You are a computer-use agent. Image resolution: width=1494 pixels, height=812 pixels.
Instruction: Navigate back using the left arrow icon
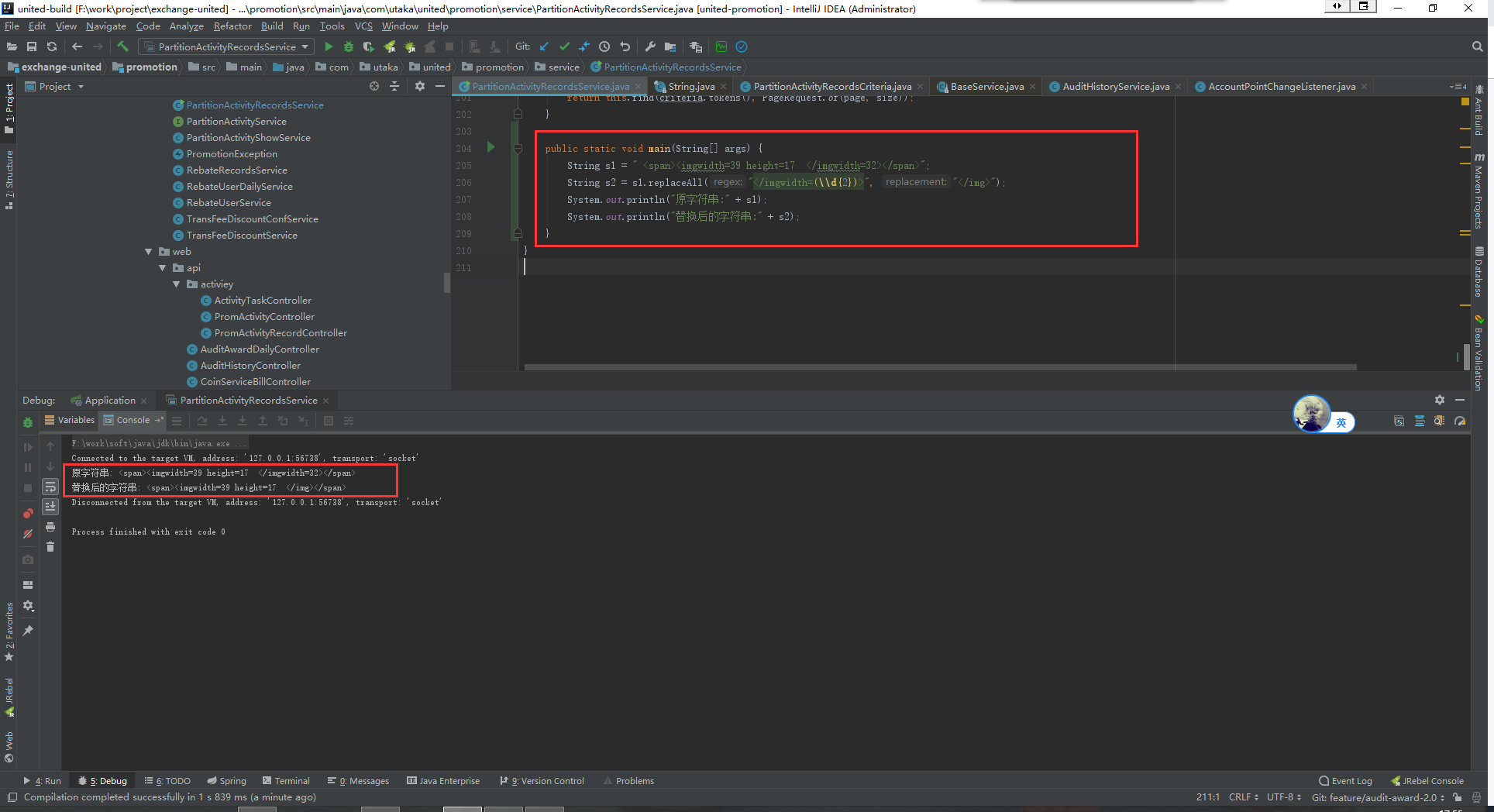(x=77, y=46)
